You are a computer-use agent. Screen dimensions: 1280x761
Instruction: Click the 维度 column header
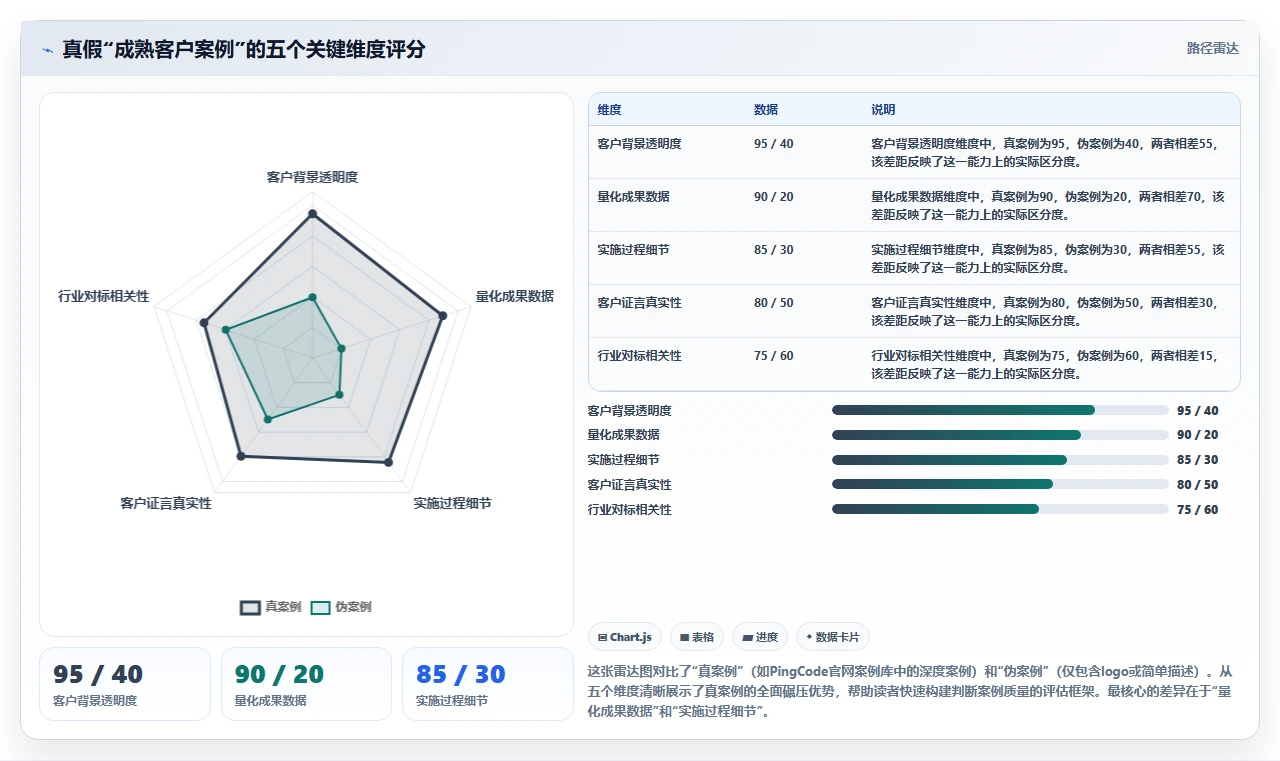pyautogui.click(x=610, y=110)
